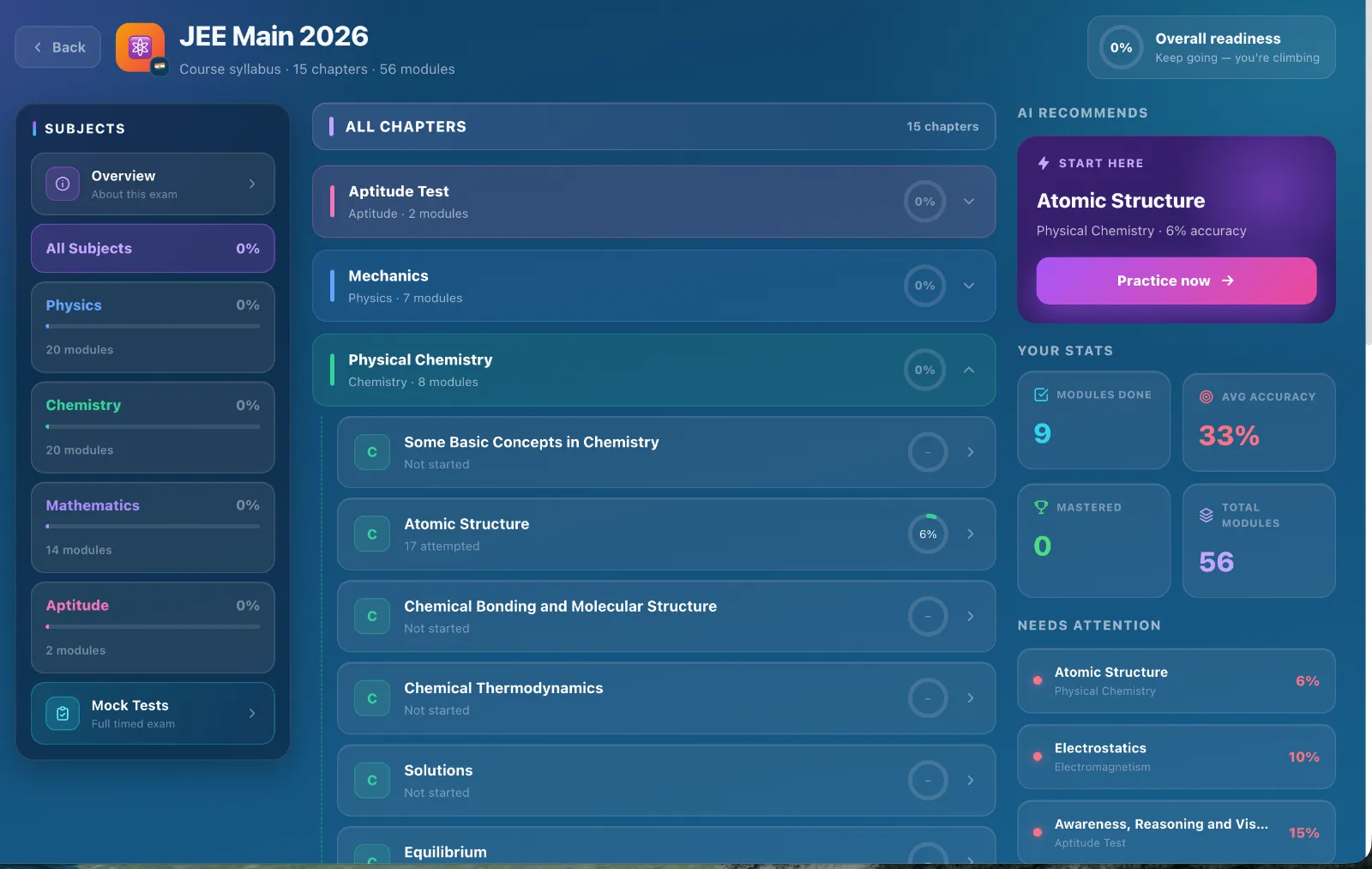Click the 0% ring on Aptitude Test chapter
This screenshot has height=869, width=1372.
point(924,202)
